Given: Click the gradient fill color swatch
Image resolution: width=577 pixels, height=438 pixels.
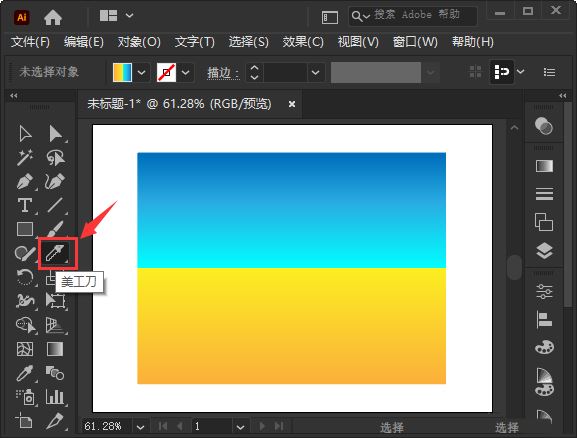Looking at the screenshot, I should (x=122, y=72).
